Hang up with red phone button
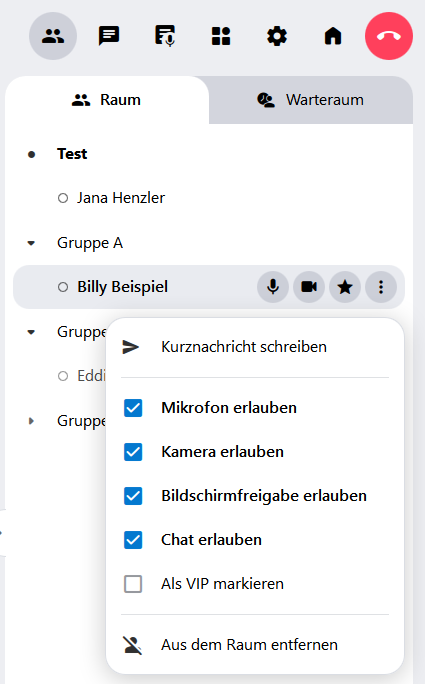This screenshot has width=425, height=684. (389, 36)
